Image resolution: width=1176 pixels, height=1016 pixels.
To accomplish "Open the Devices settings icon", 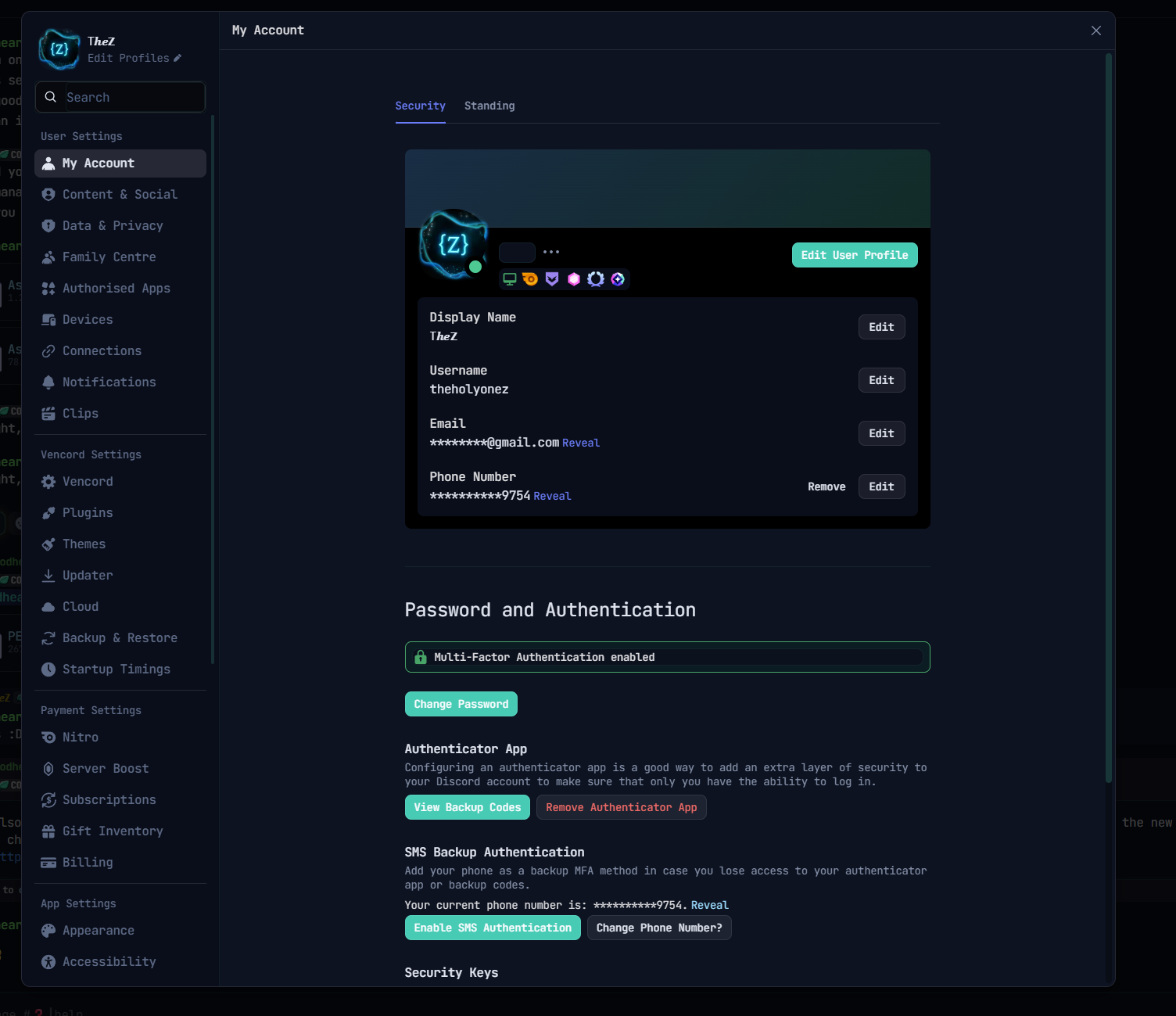I will pyautogui.click(x=48, y=319).
